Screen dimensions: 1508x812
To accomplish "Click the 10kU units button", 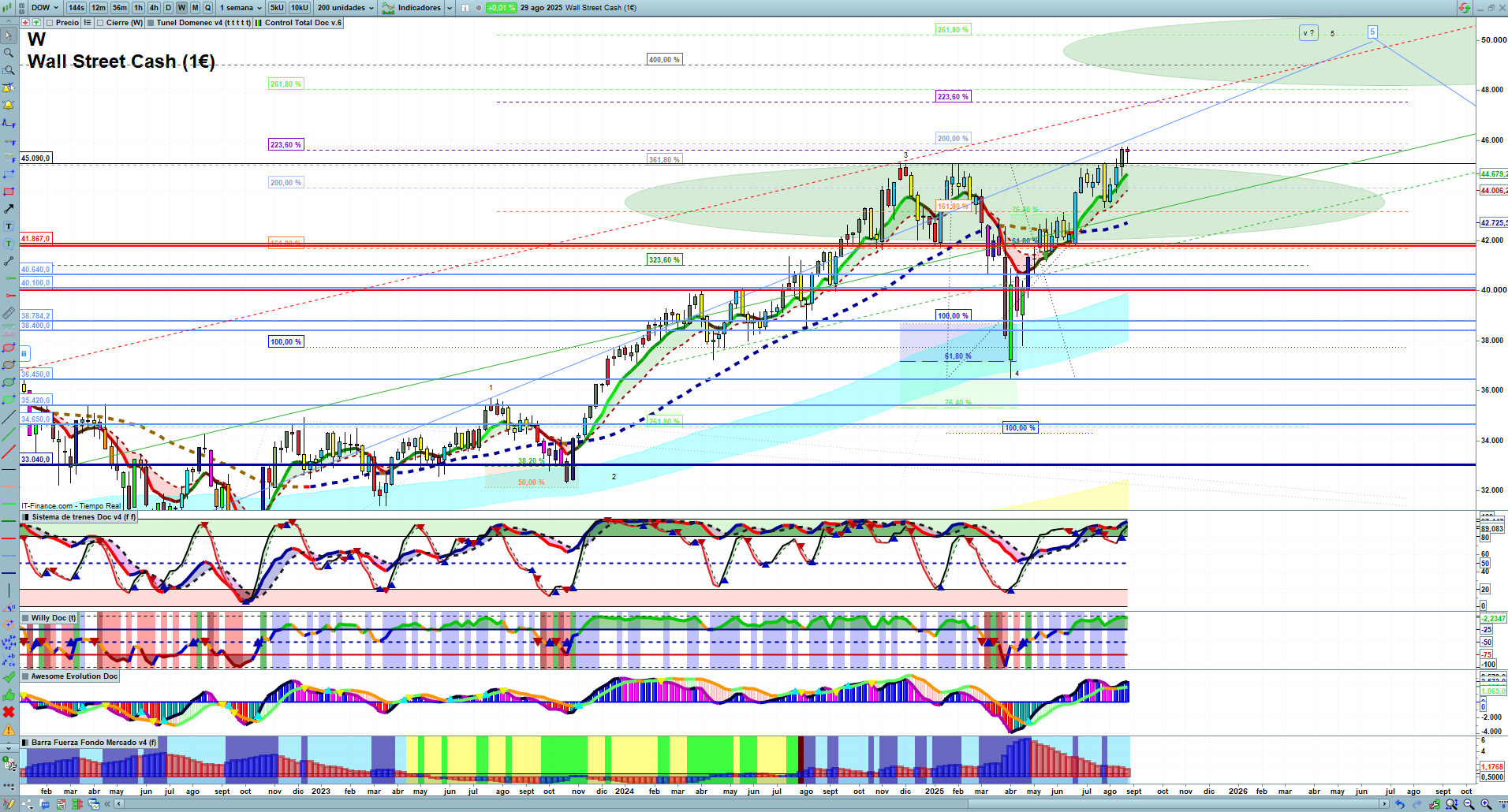I will pyautogui.click(x=300, y=8).
